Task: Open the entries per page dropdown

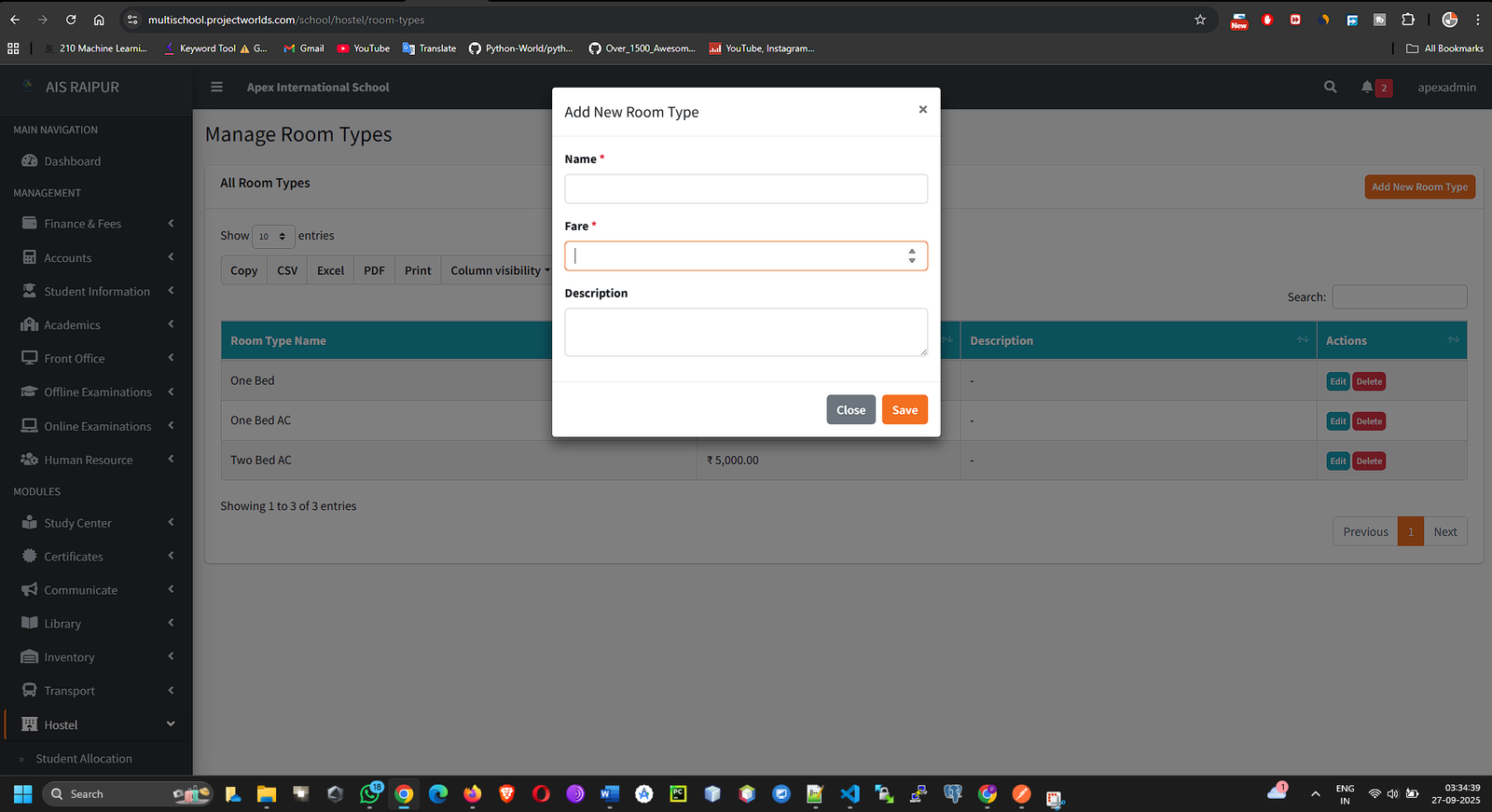Action: [x=272, y=237]
